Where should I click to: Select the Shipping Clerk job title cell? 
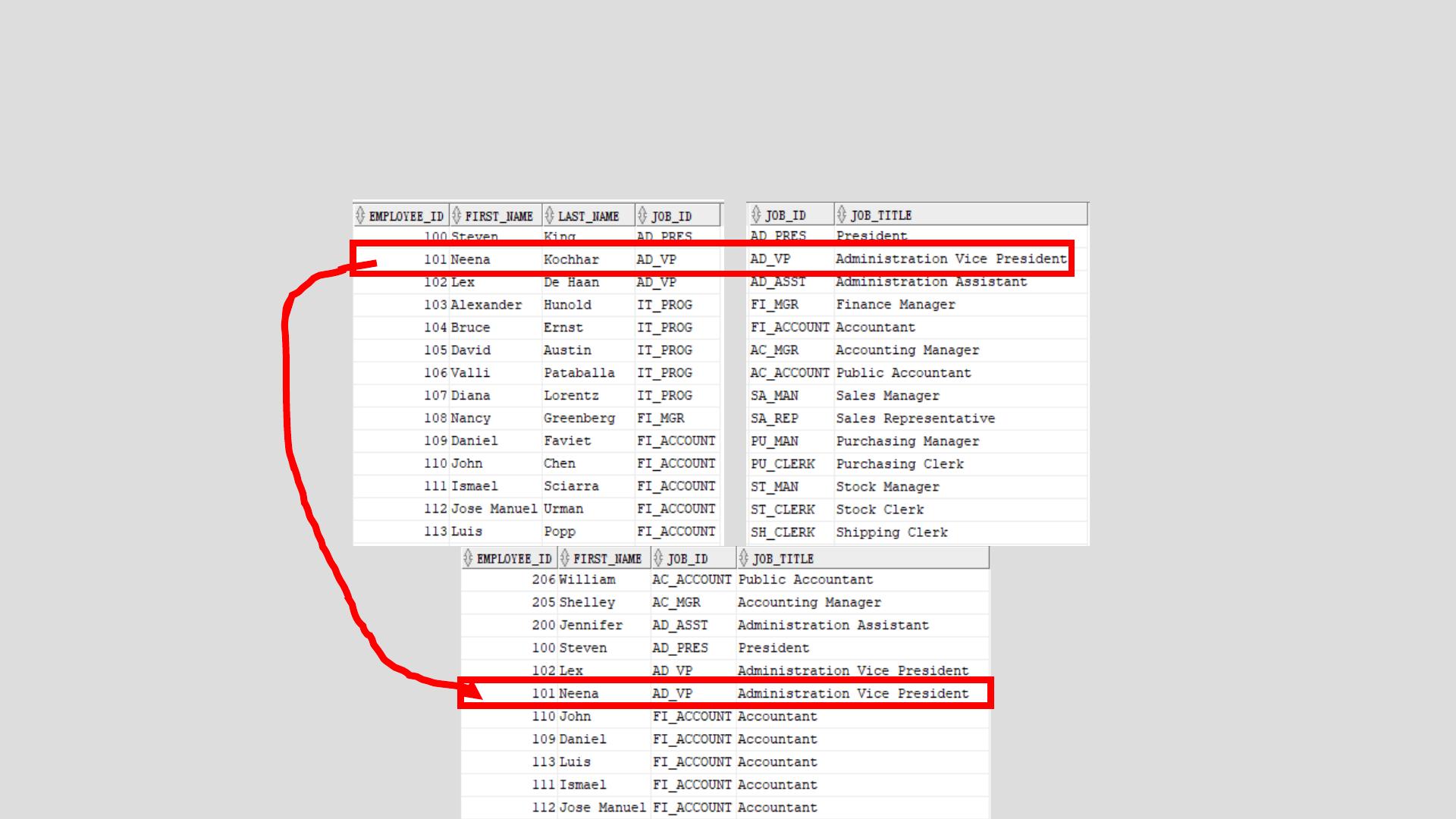coord(892,532)
